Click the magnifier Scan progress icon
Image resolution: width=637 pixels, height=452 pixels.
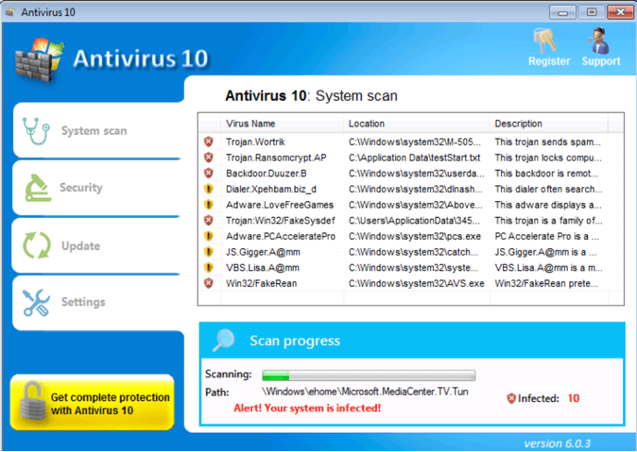224,340
